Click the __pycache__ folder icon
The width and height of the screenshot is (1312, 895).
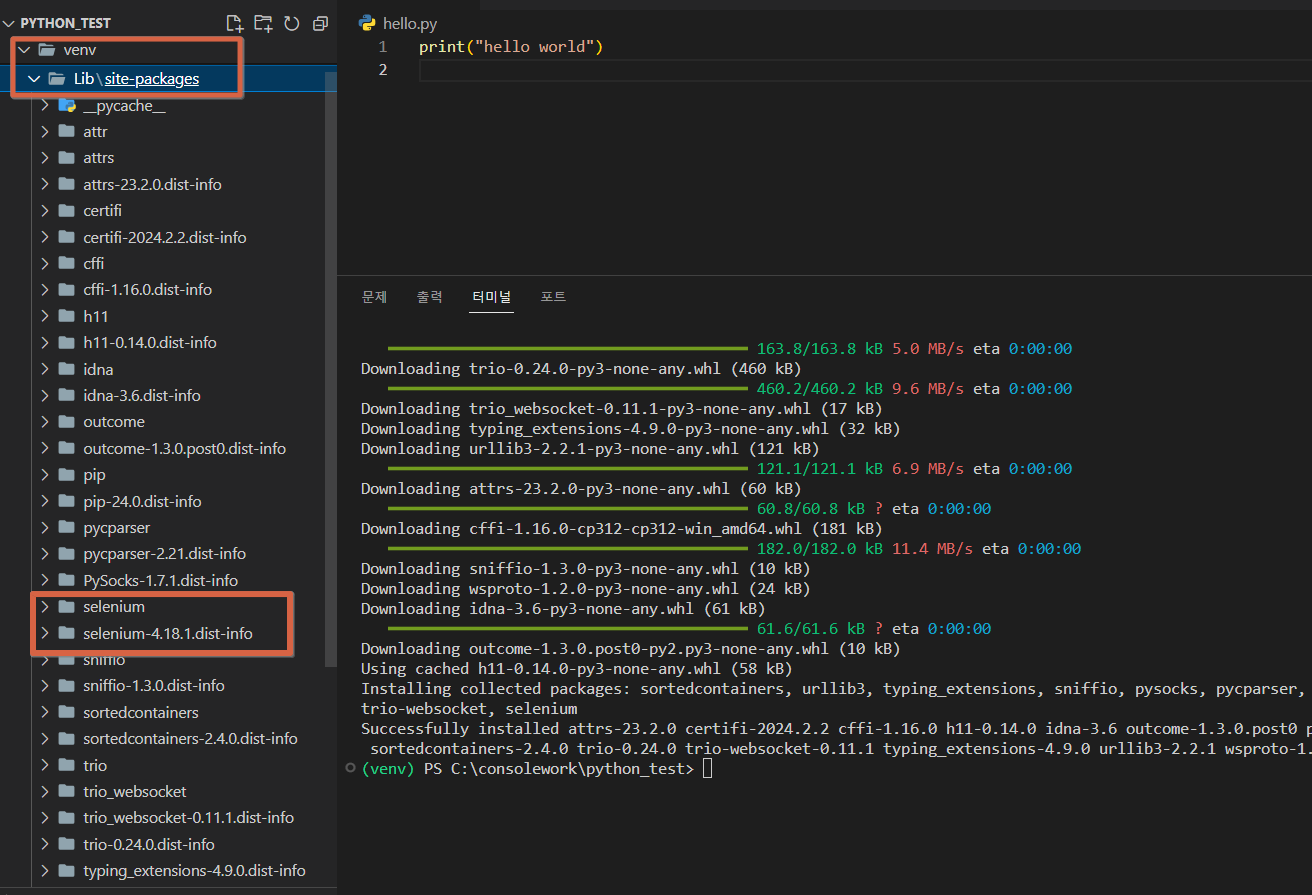67,105
